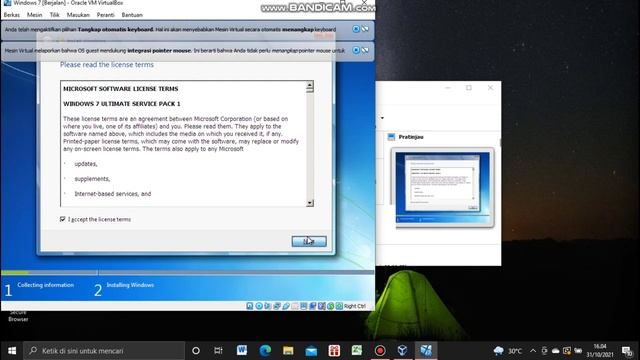
Task: Open the Mail app from the taskbar
Action: (311, 350)
